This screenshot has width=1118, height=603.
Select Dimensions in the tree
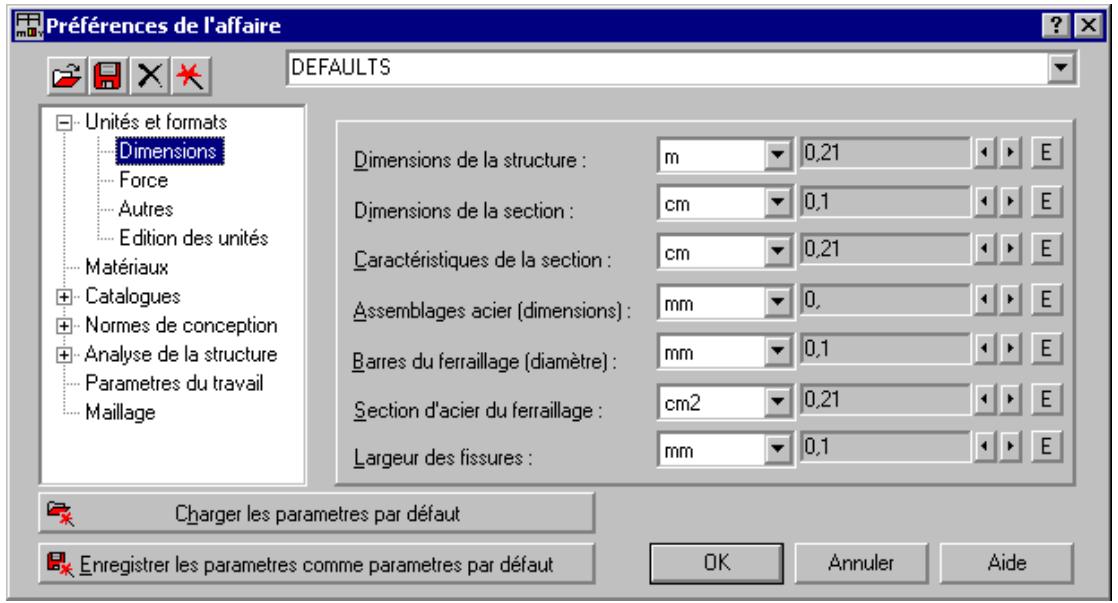tap(169, 151)
